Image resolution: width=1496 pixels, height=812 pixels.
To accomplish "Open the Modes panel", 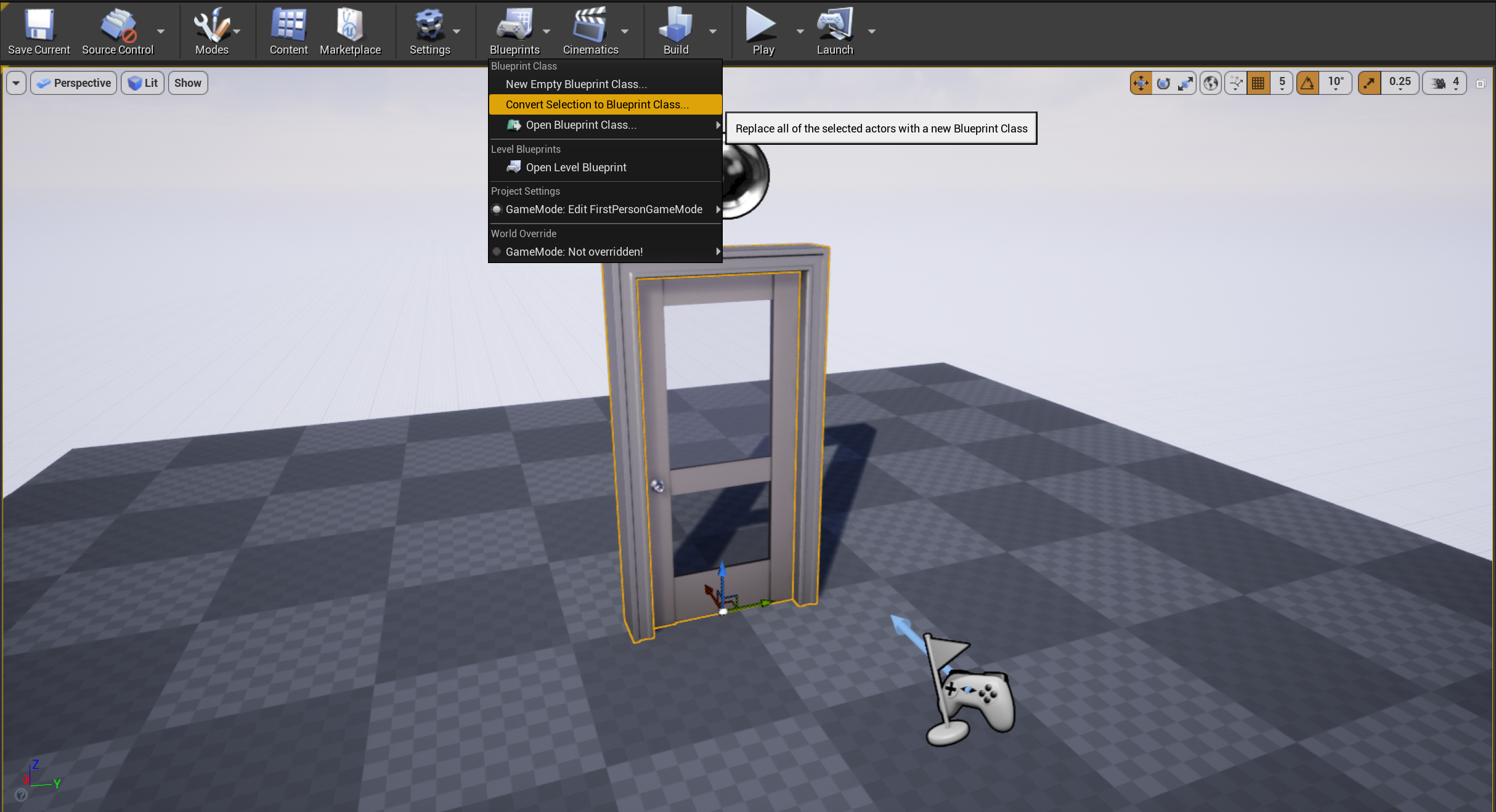I will pos(212,31).
